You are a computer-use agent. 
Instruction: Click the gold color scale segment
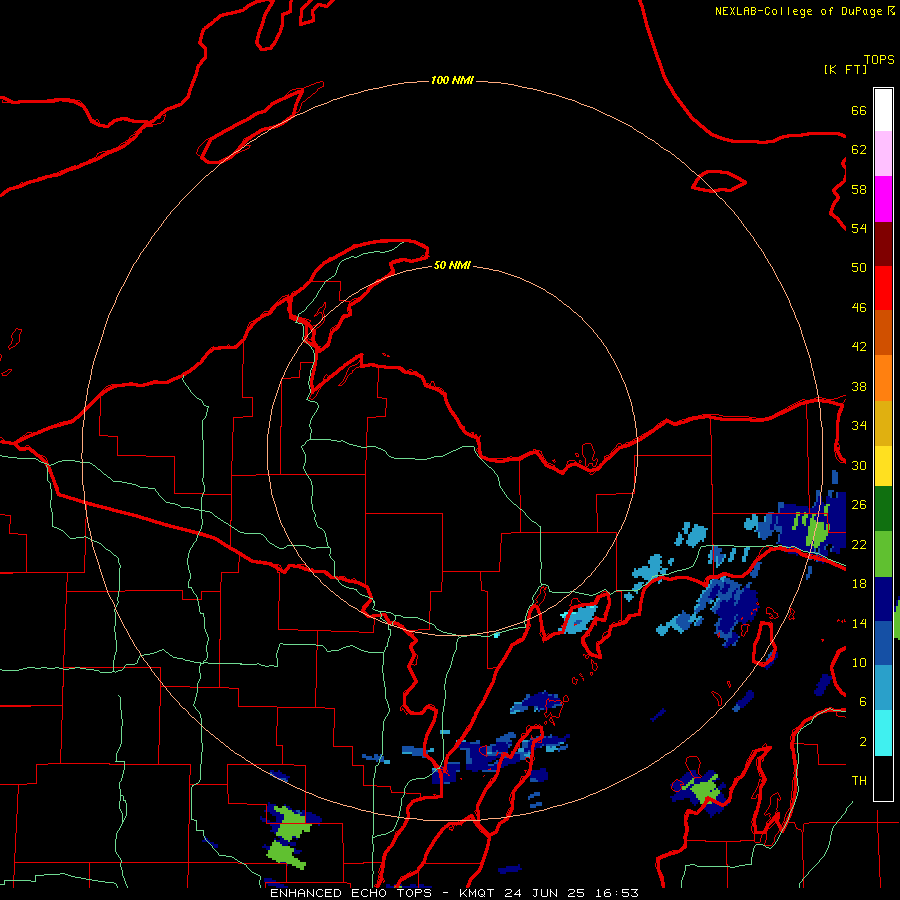click(x=883, y=424)
